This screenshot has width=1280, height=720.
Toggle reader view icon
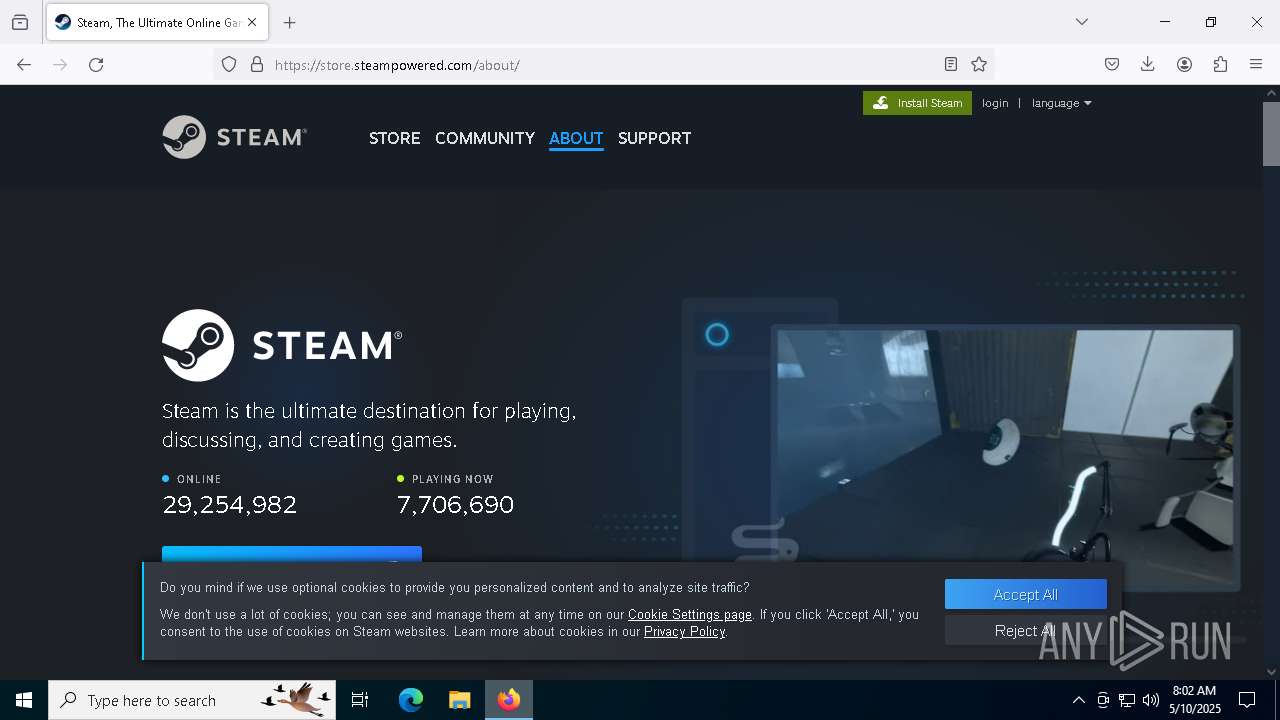coord(951,65)
